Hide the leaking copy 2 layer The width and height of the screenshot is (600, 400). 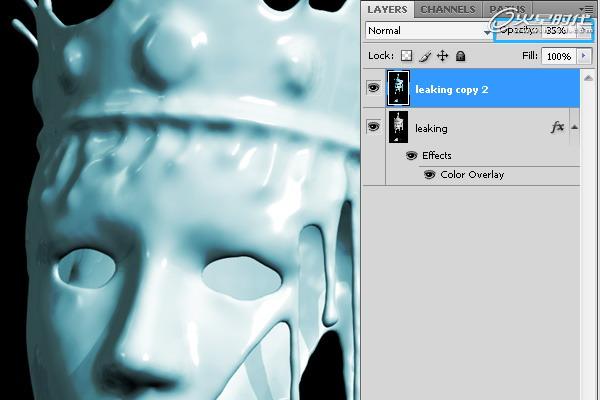[x=373, y=88]
